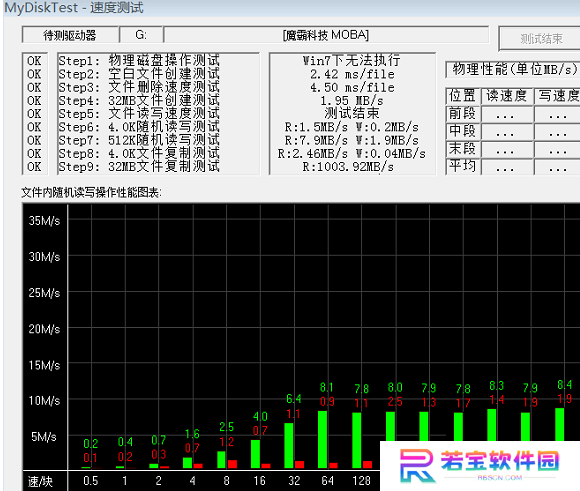Click the 中段 row label
580x491 pixels.
pyautogui.click(x=462, y=131)
